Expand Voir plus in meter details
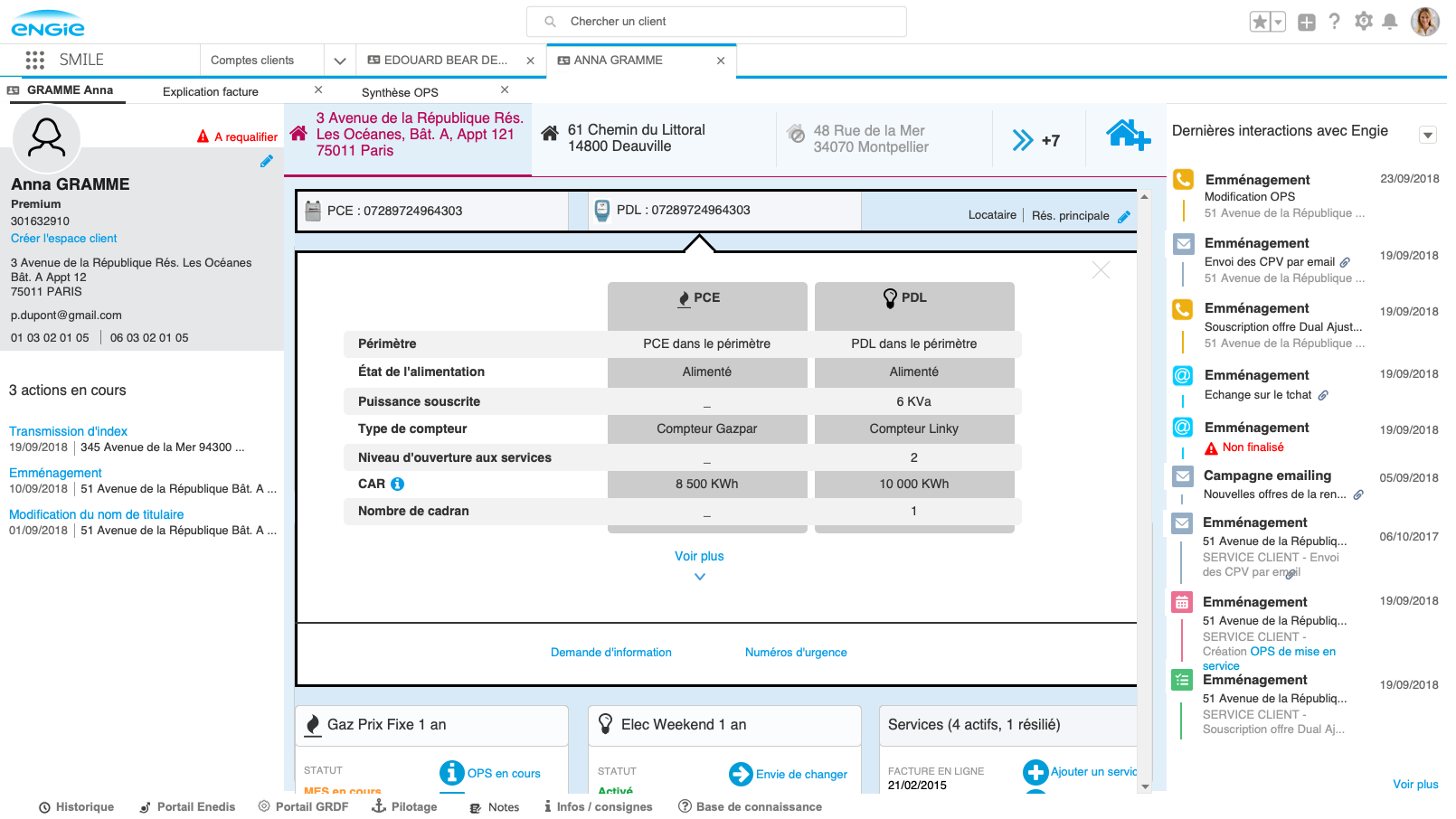 (x=699, y=556)
